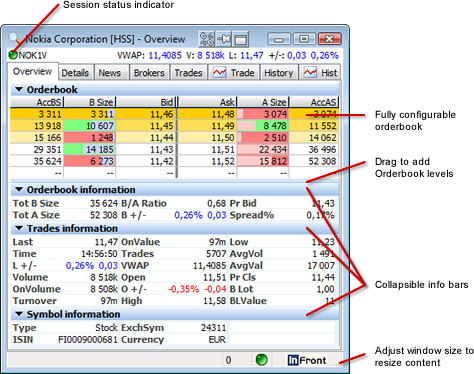Open the Details tab
The image size is (474, 374).
pyautogui.click(x=75, y=73)
